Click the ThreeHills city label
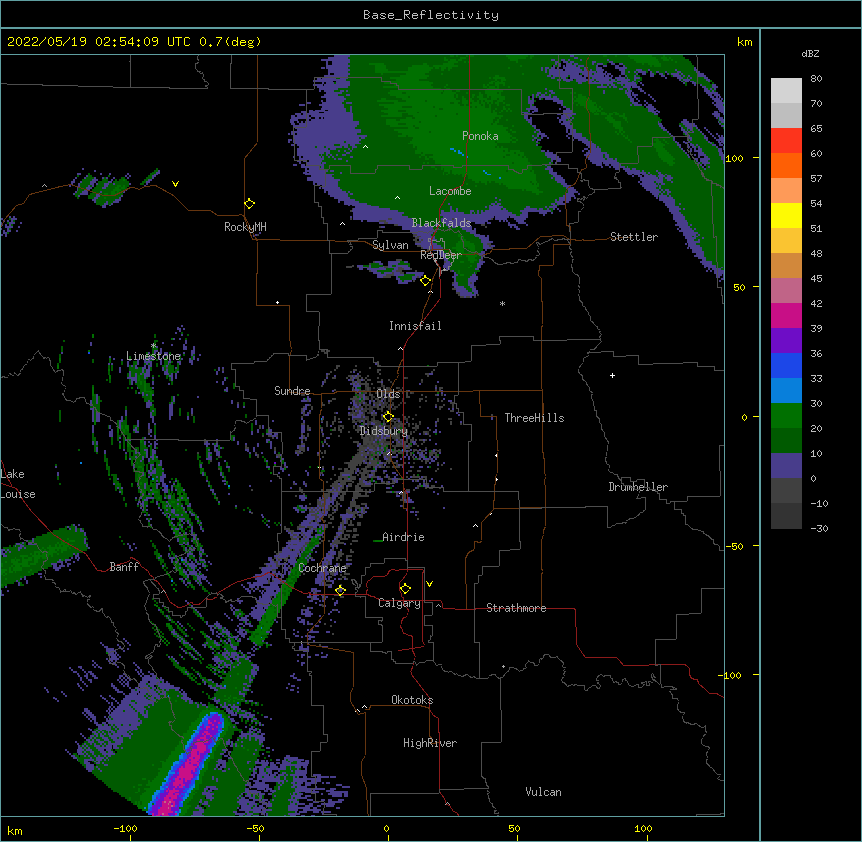The width and height of the screenshot is (862, 842). 534,418
